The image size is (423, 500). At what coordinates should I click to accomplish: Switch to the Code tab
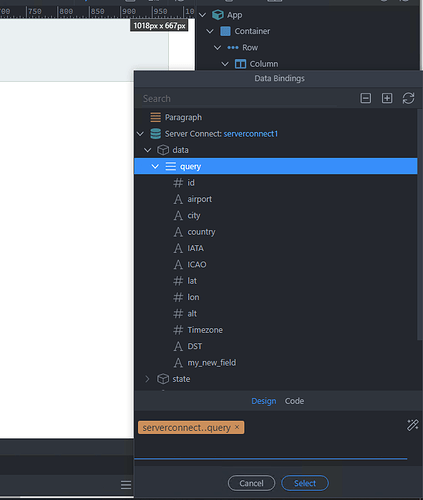294,401
